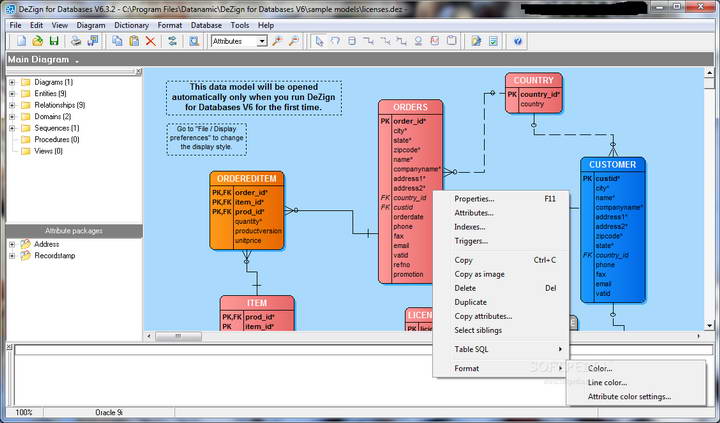Viewport: 720px width, 423px height.
Task: Open the Dictionary menu
Action: [x=131, y=24]
